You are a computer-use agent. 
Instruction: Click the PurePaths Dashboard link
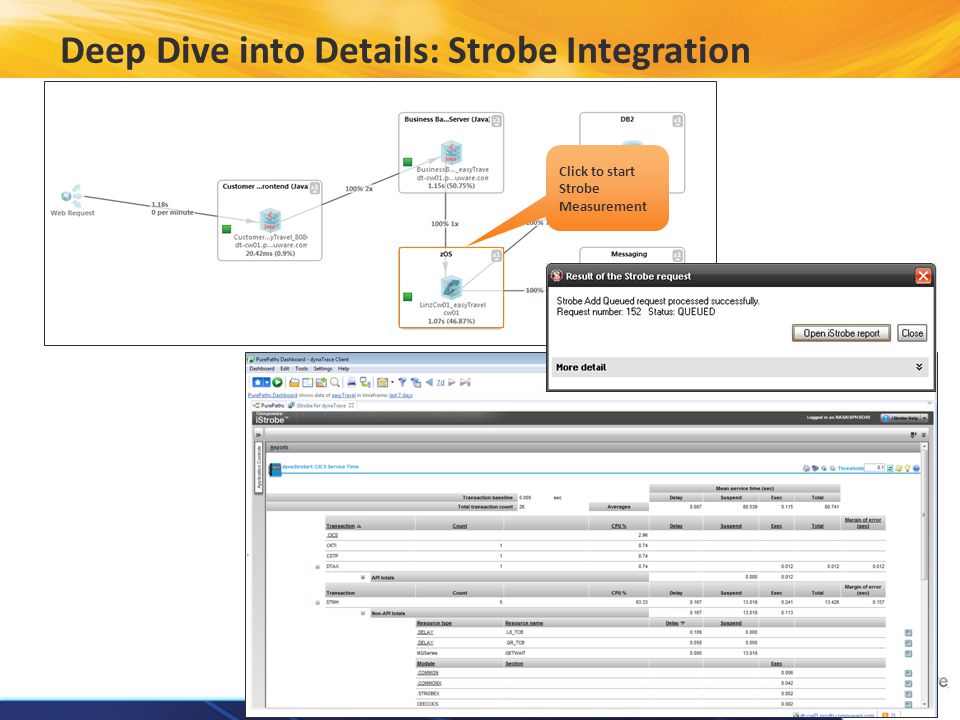(272, 396)
